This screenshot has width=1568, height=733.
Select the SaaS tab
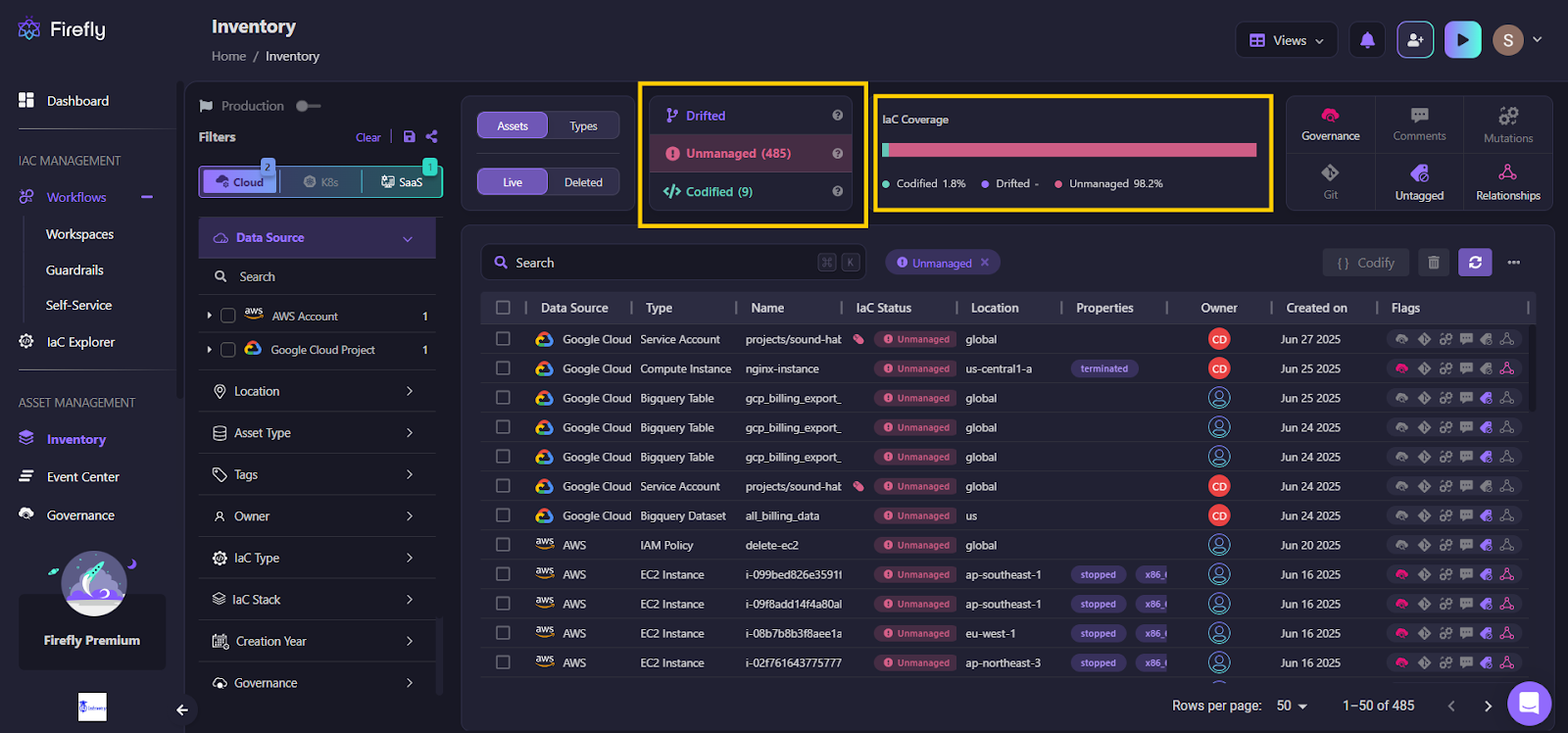[x=402, y=181]
